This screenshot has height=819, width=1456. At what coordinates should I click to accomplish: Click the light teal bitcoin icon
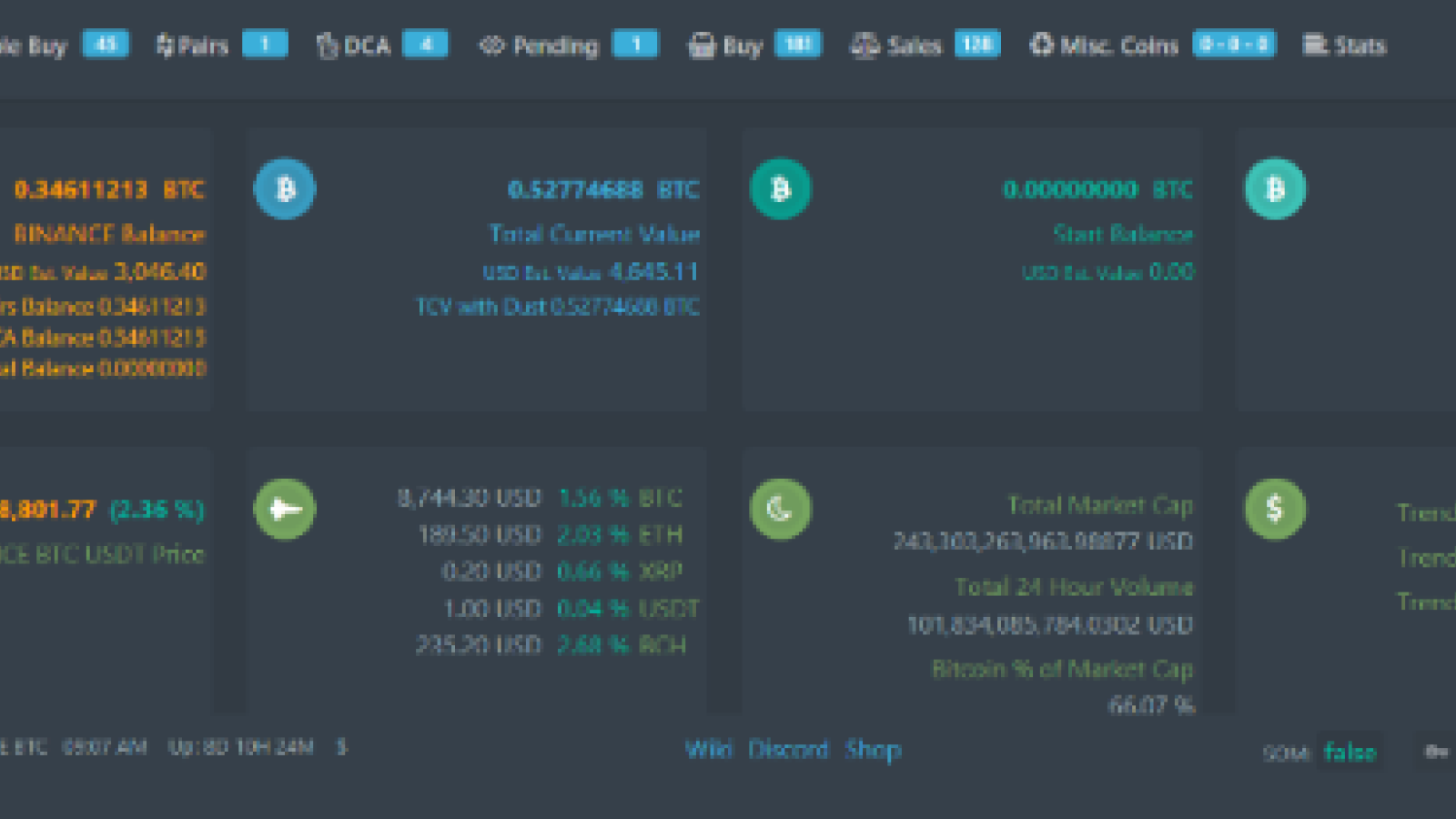(1275, 189)
